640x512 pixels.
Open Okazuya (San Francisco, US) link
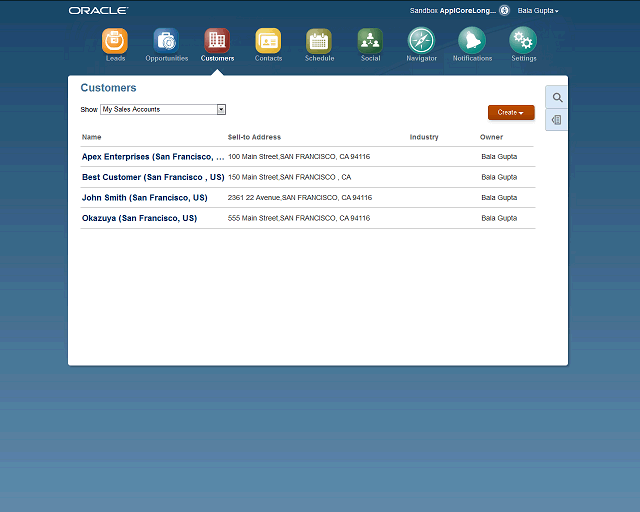pos(139,218)
